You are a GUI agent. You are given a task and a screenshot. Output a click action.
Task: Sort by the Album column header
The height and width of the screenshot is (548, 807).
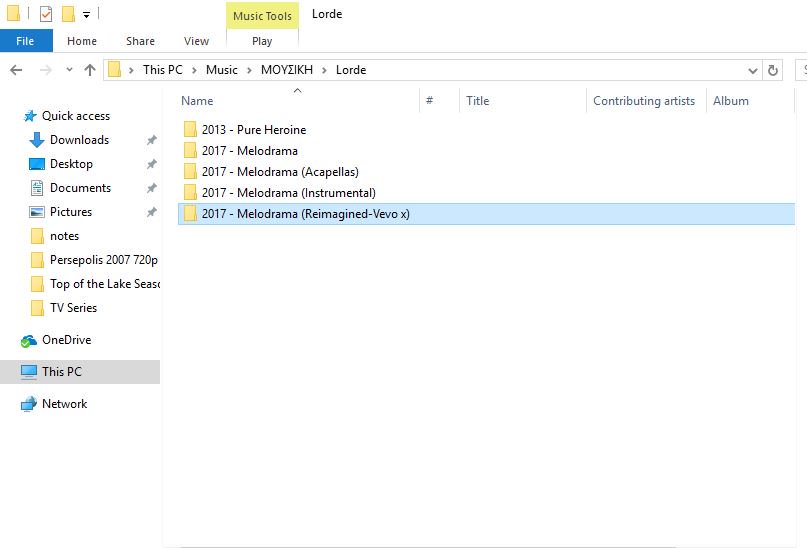point(750,100)
